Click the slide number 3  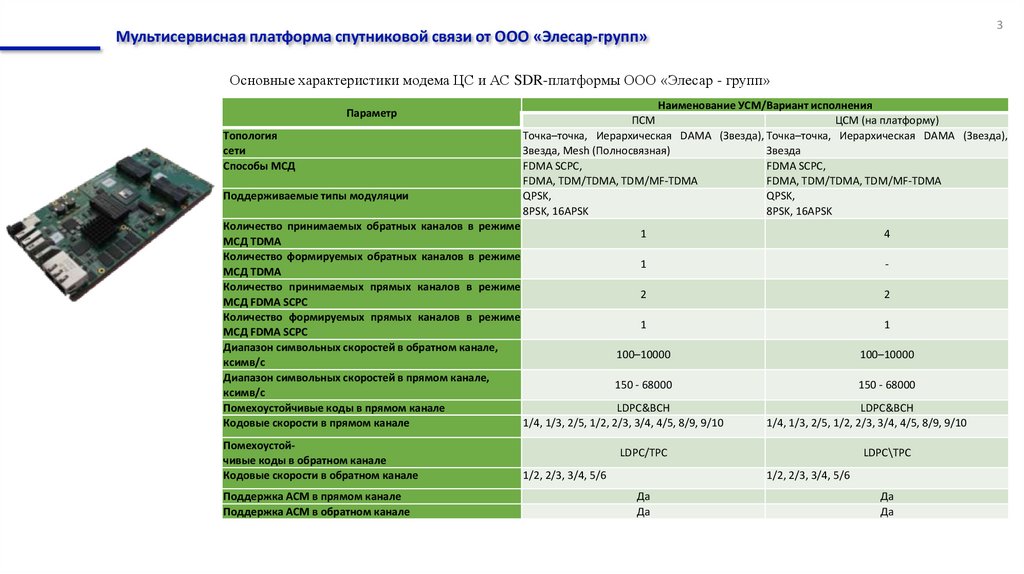(x=999, y=25)
